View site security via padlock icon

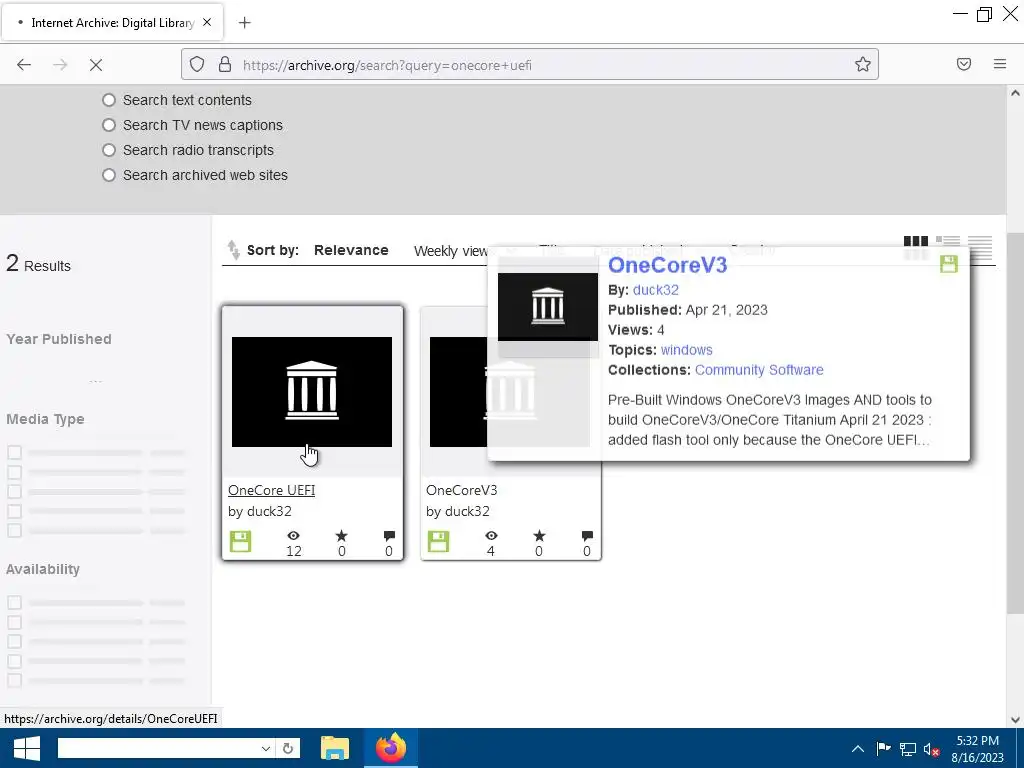point(225,64)
